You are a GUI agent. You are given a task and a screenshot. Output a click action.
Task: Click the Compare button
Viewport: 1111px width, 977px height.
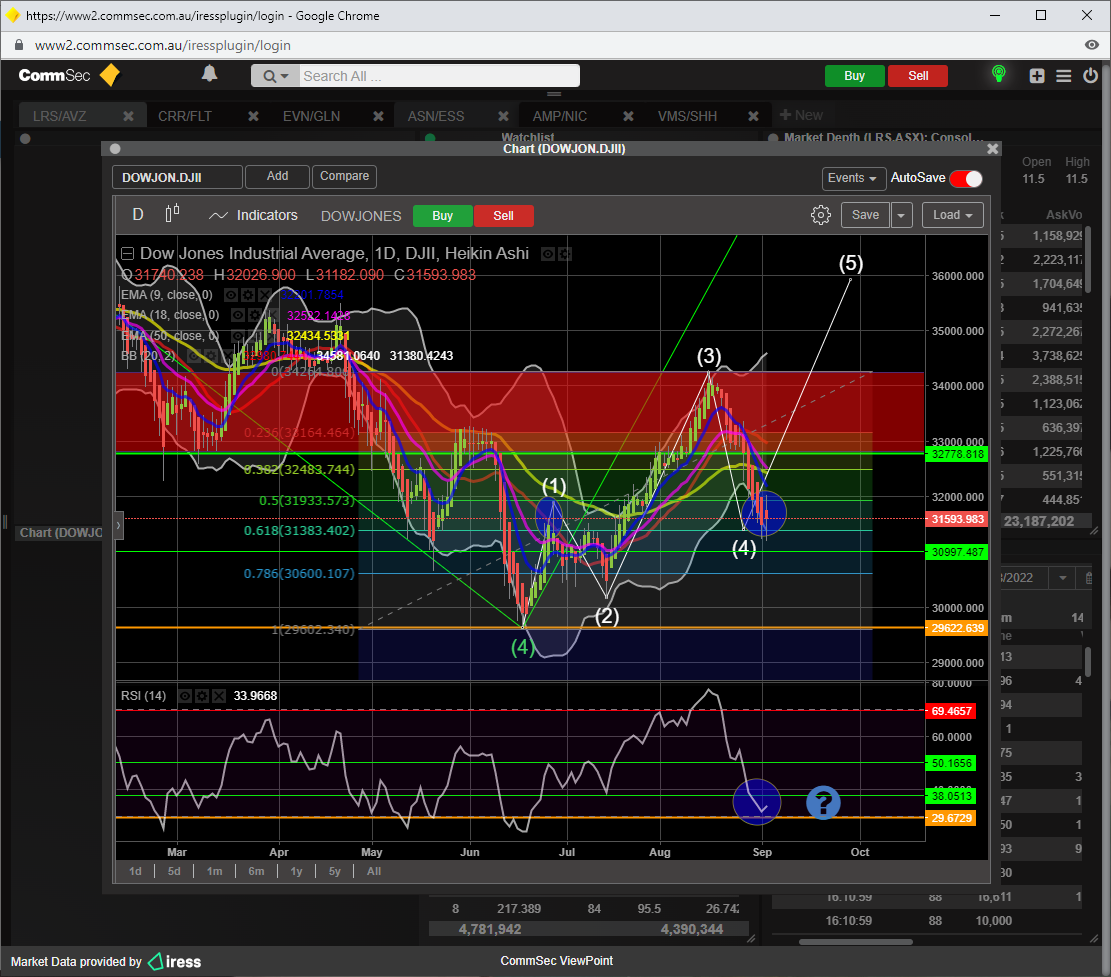344,176
